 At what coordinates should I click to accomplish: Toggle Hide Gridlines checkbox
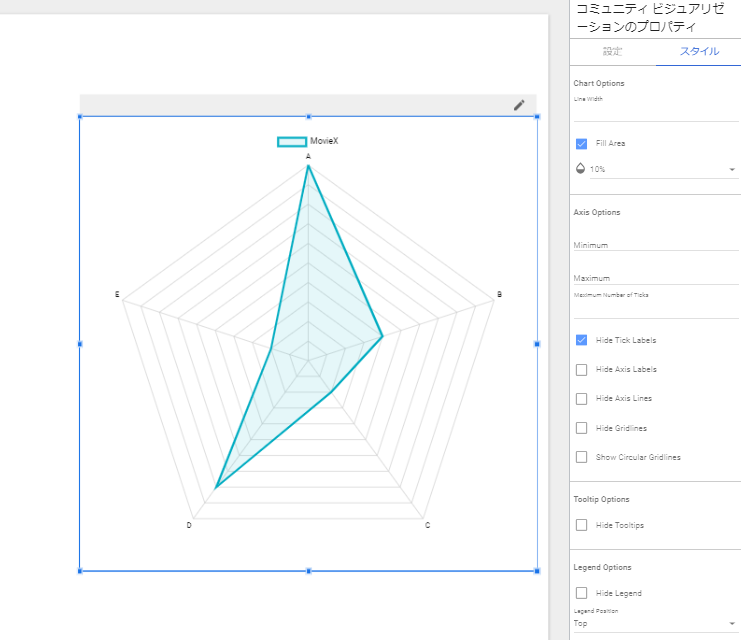[x=582, y=428]
